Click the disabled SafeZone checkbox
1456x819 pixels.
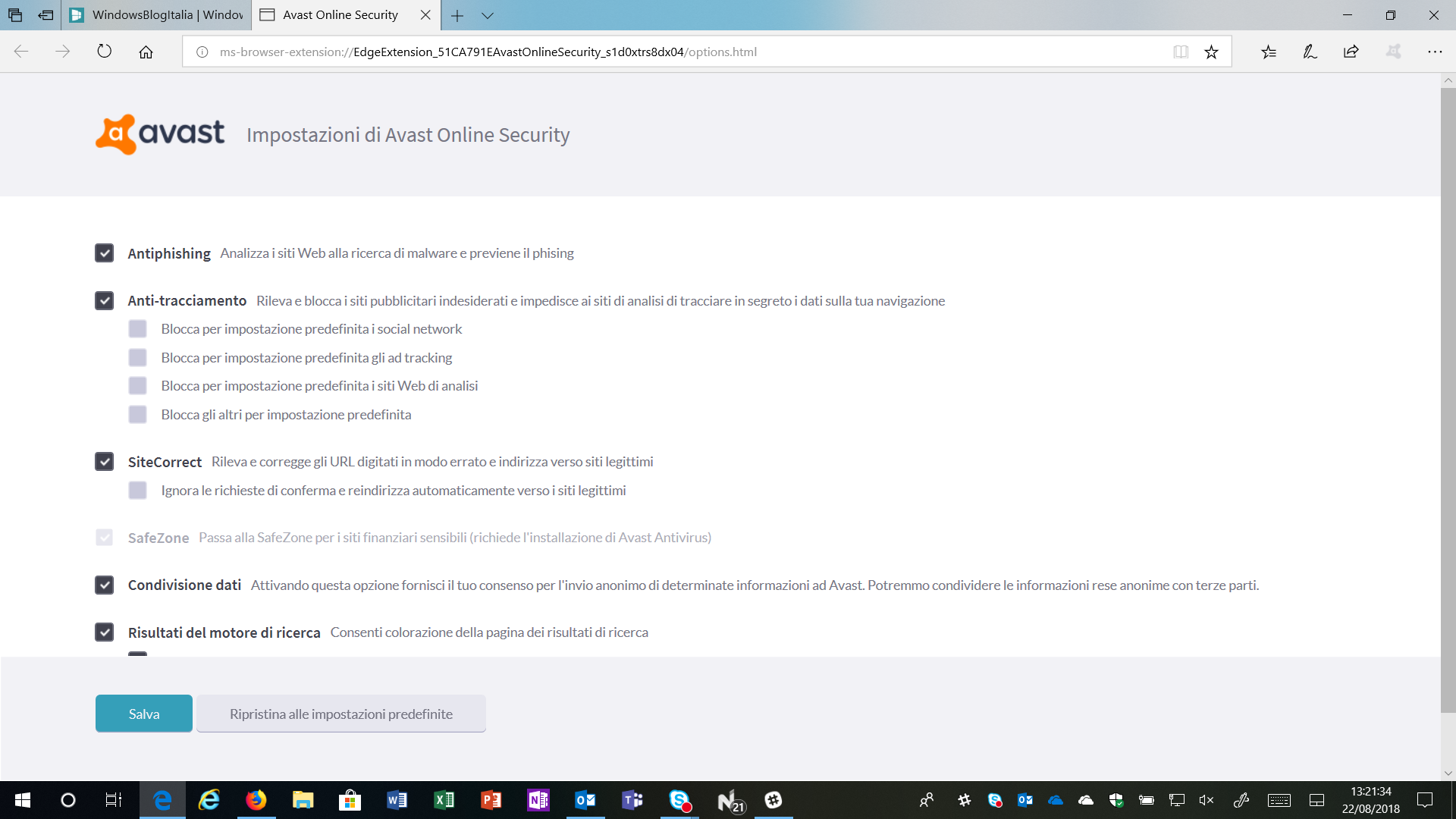pos(105,537)
